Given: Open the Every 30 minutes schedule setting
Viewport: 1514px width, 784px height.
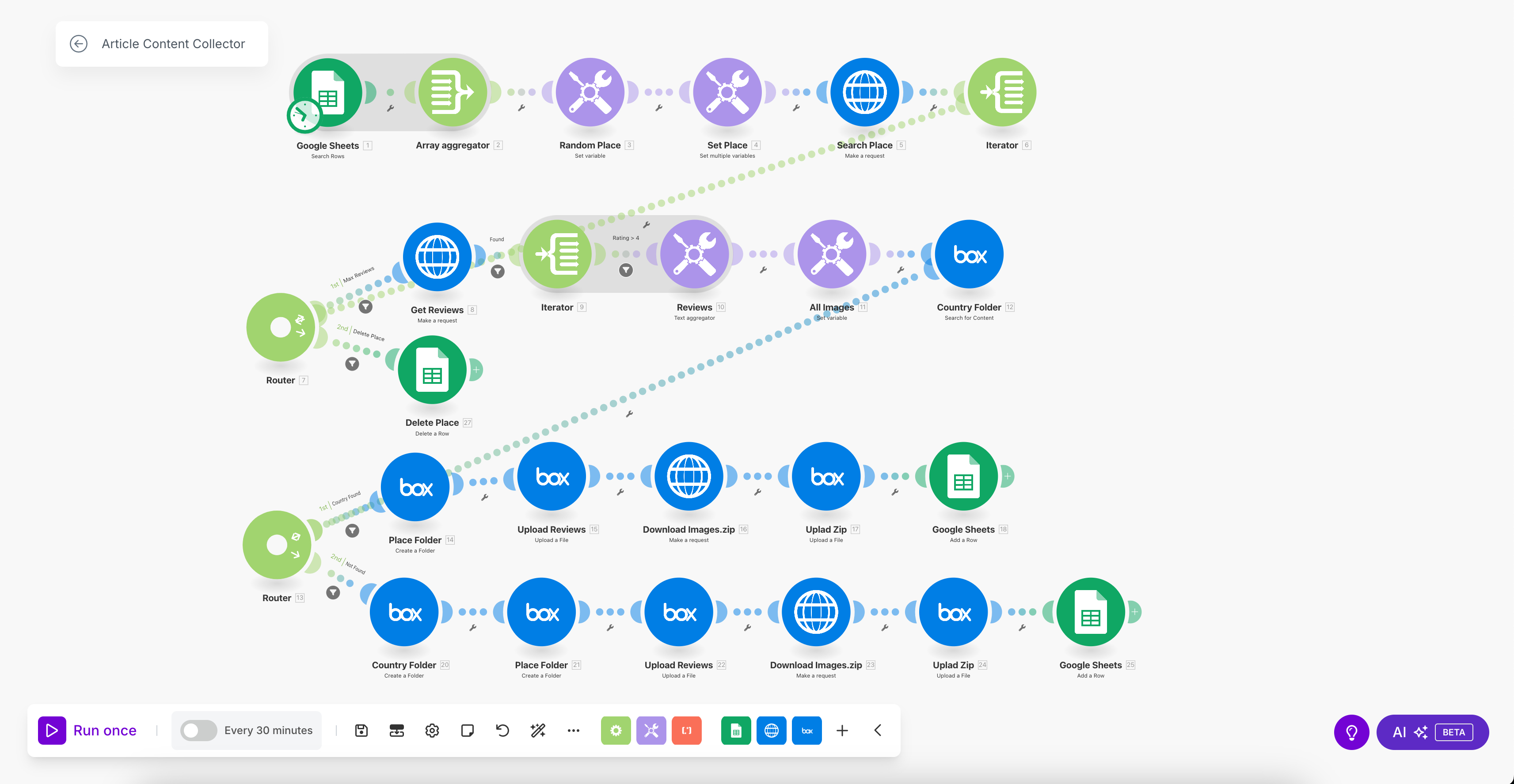Looking at the screenshot, I should click(x=268, y=731).
